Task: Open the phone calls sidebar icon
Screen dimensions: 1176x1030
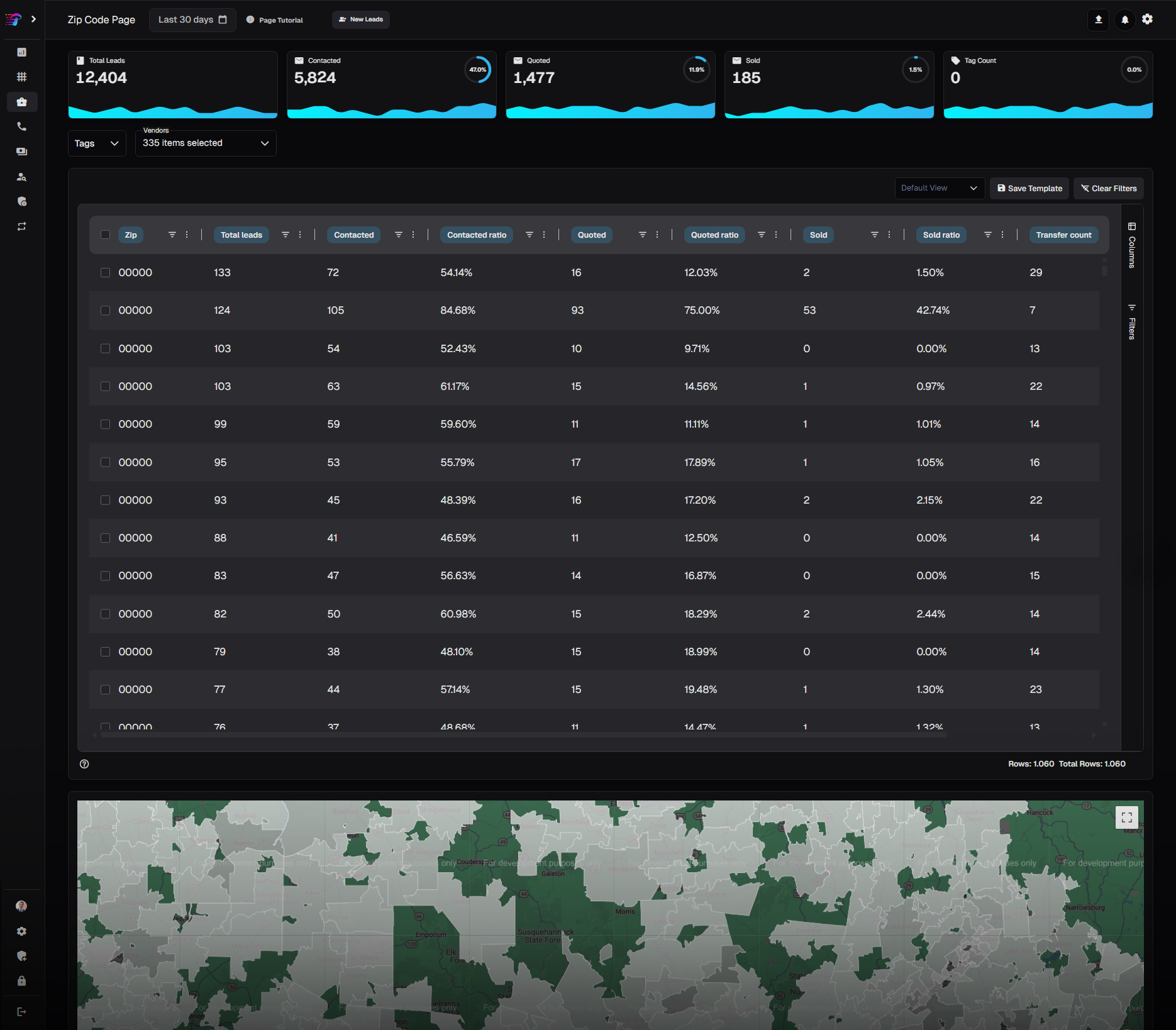Action: 21,126
